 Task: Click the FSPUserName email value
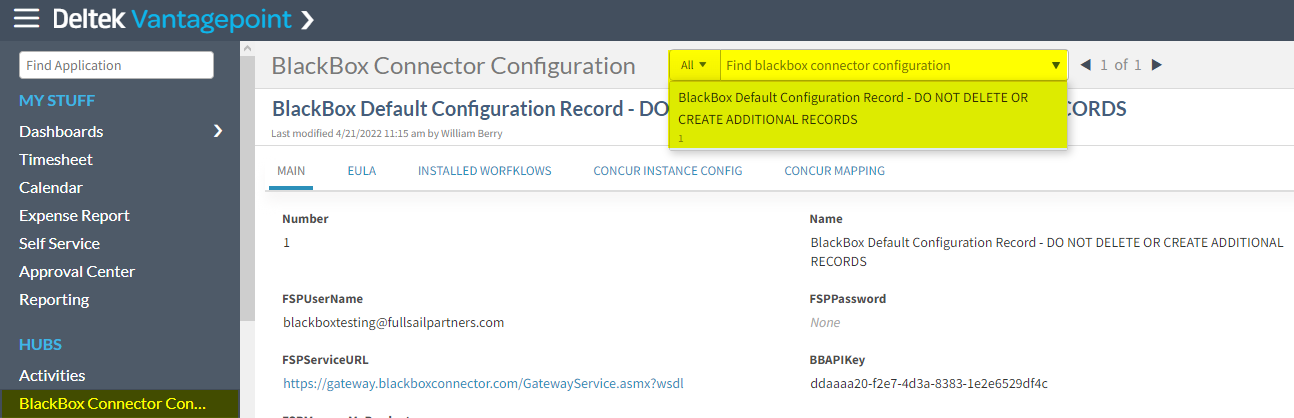tap(393, 322)
